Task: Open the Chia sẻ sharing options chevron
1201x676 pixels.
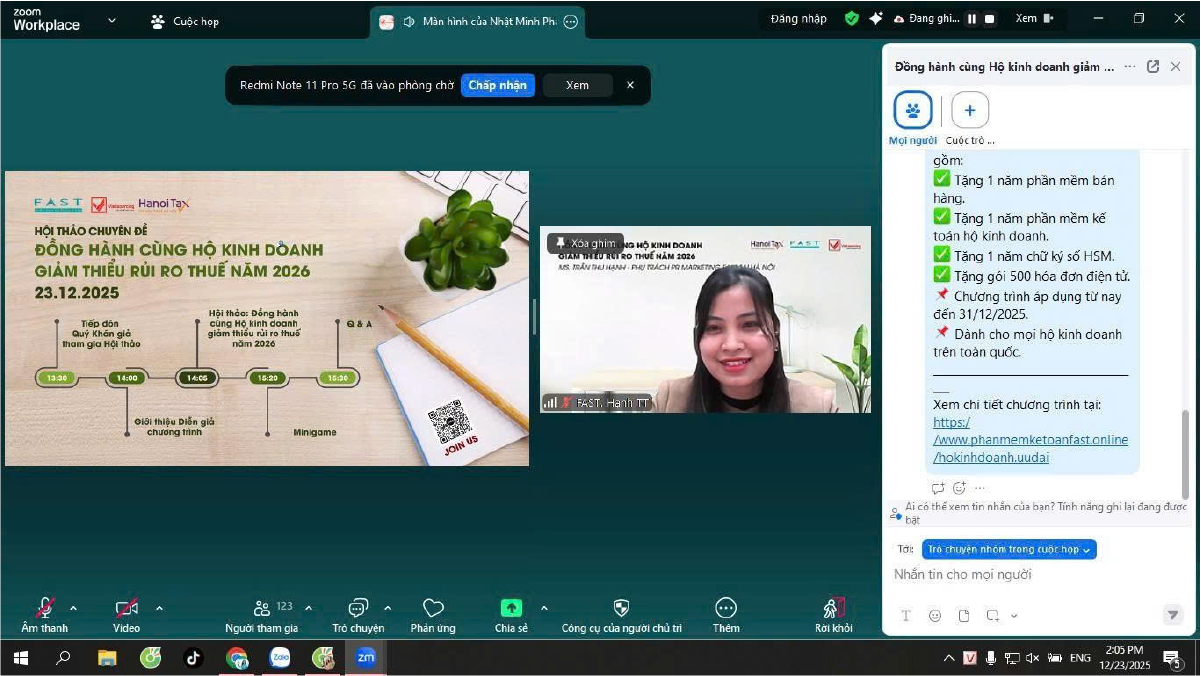Action: pos(545,606)
